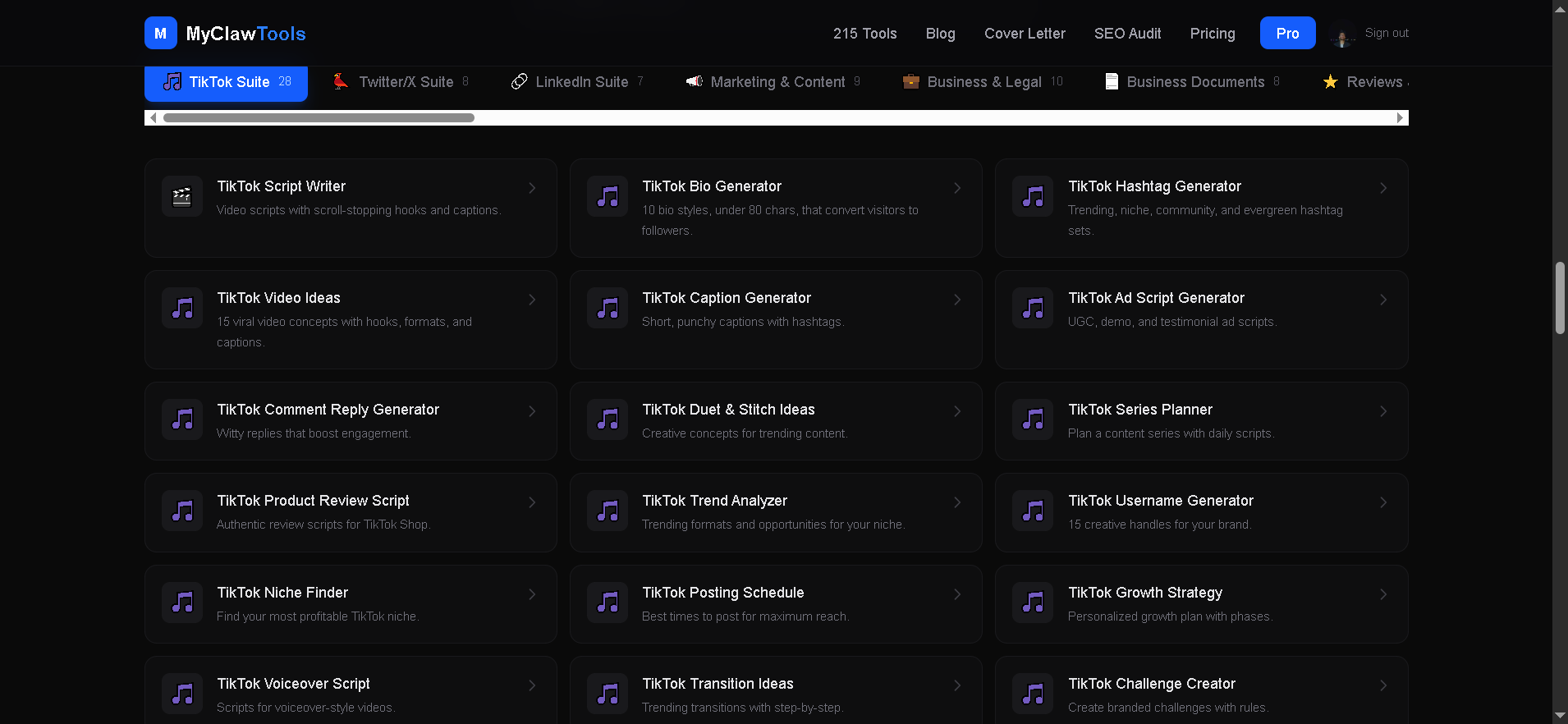1568x724 pixels.
Task: Click the music note icon of TikTok Challenge Creator
Action: 1033,694
